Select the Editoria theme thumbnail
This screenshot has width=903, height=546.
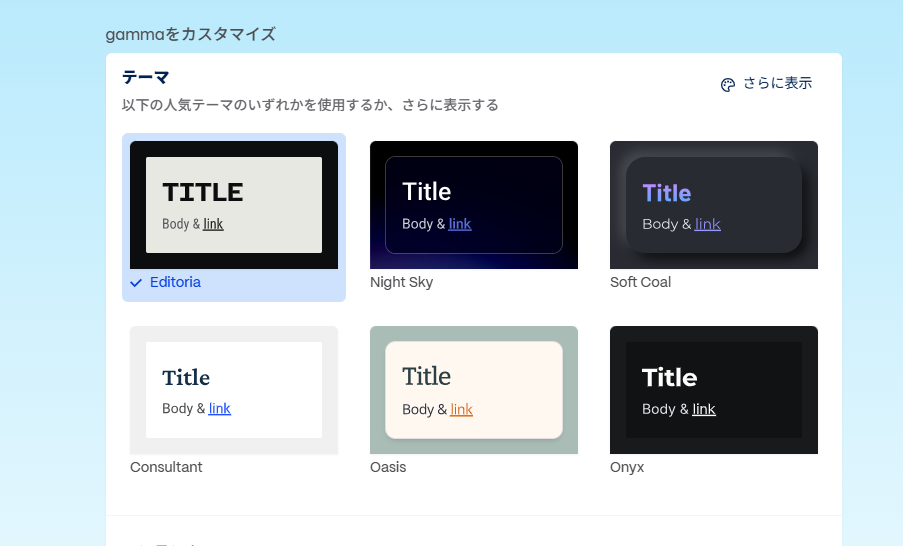click(234, 205)
